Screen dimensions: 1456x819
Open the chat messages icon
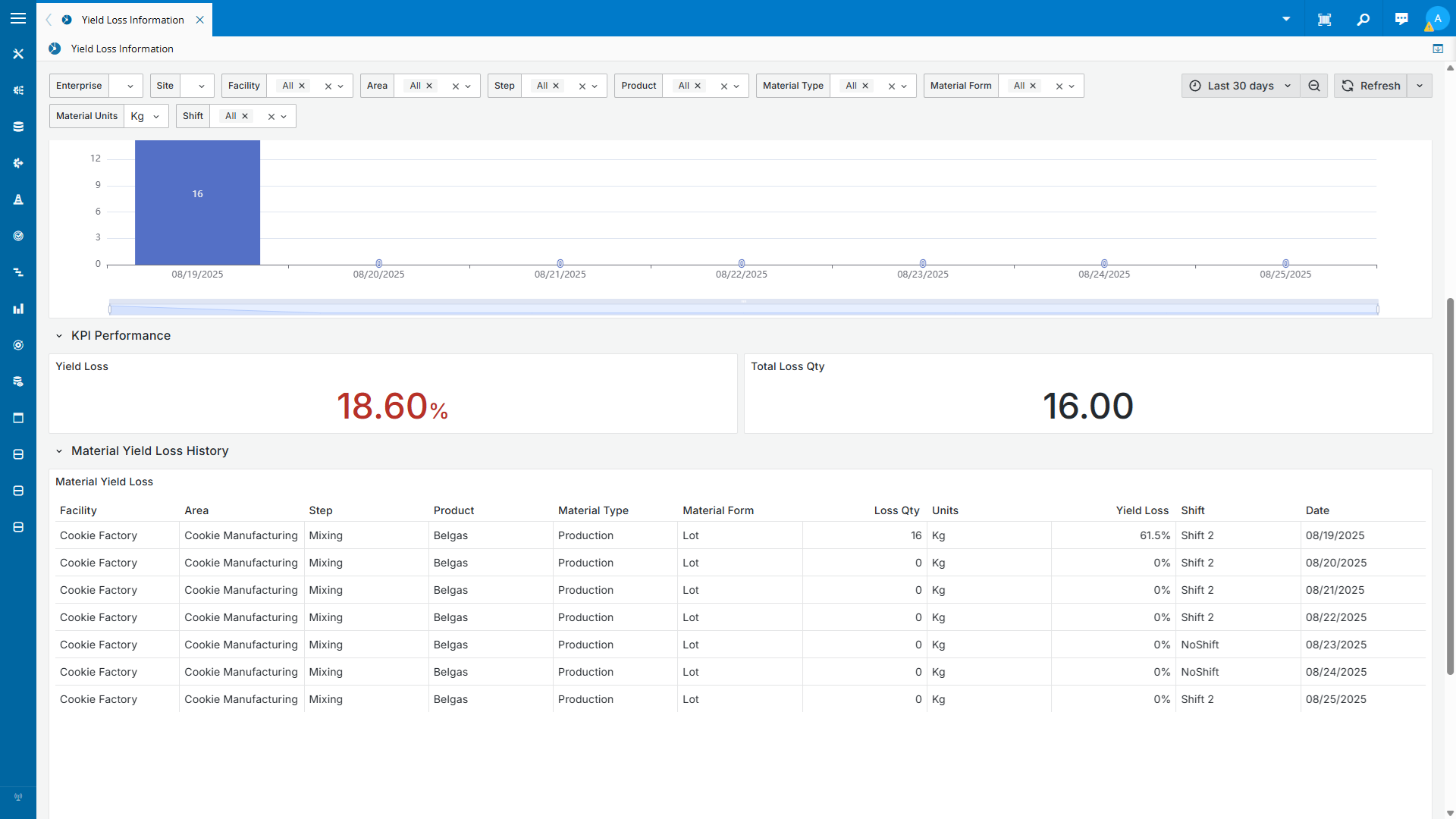1401,20
